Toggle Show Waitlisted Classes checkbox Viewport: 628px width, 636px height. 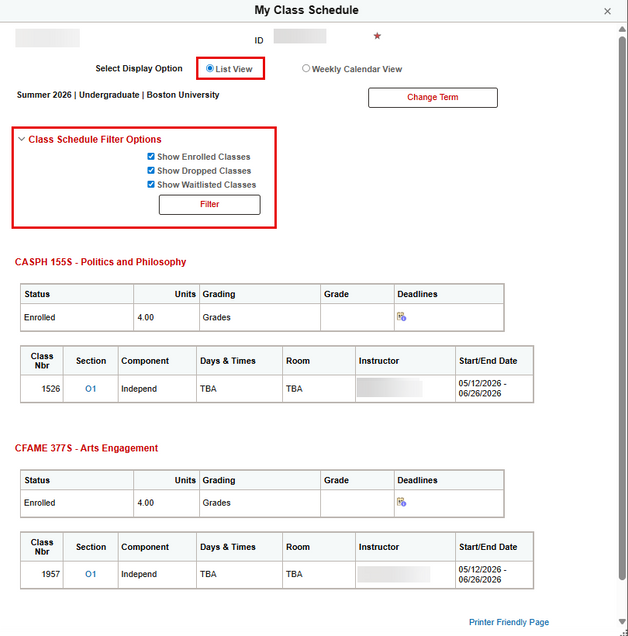(x=151, y=185)
